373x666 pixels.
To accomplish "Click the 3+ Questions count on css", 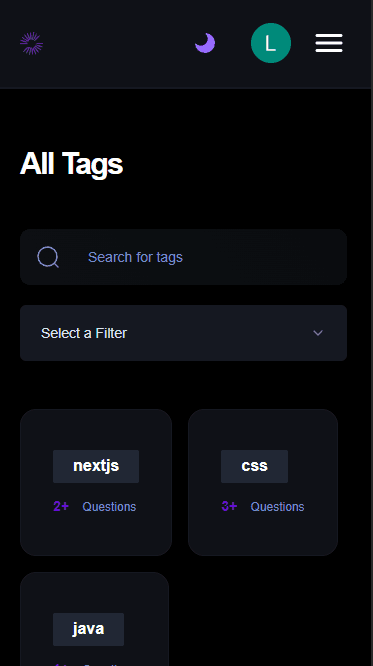I will click(263, 506).
